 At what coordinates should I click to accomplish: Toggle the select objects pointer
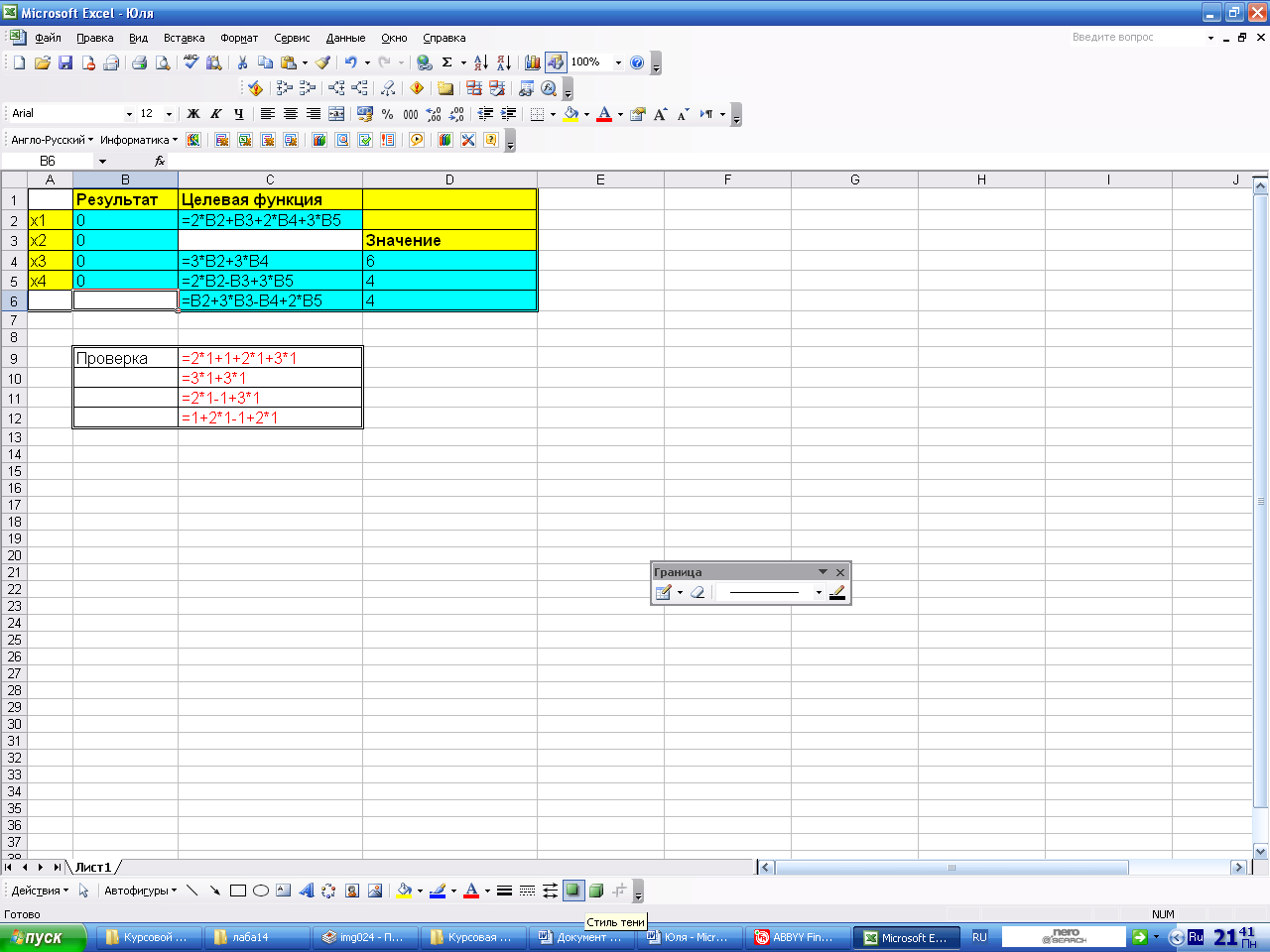point(84,891)
